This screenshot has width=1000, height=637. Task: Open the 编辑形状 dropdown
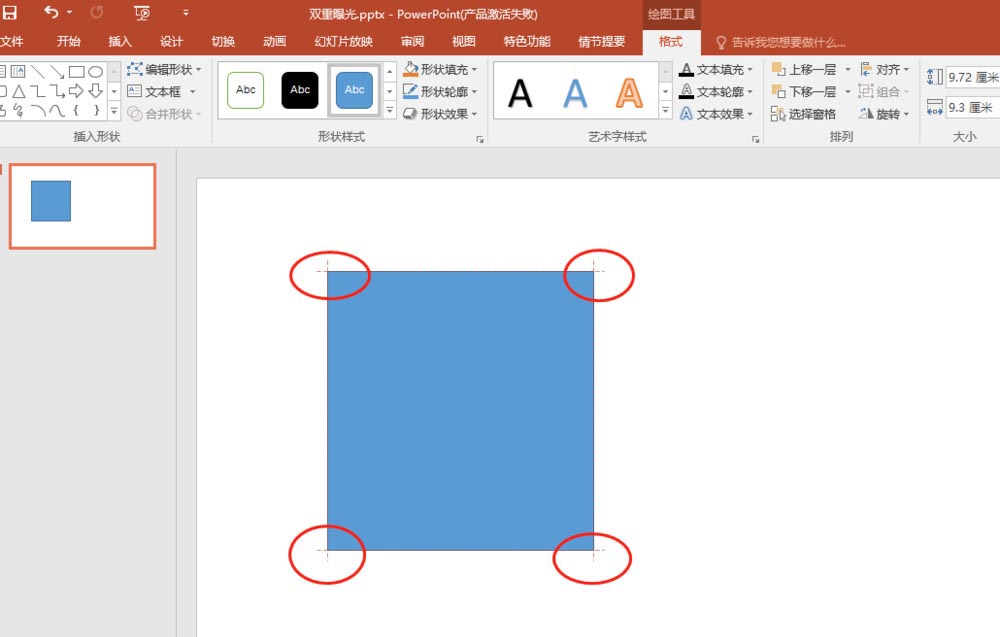(x=164, y=69)
